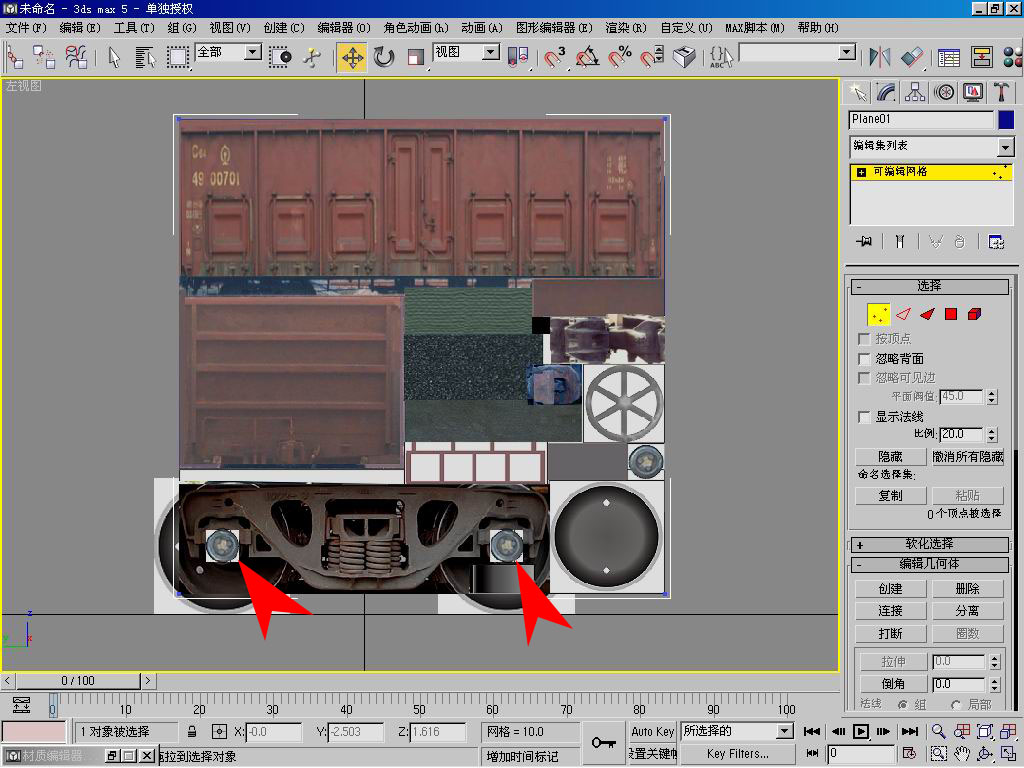This screenshot has height=768, width=1024.
Task: Open the Display panel tab
Action: (x=972, y=92)
